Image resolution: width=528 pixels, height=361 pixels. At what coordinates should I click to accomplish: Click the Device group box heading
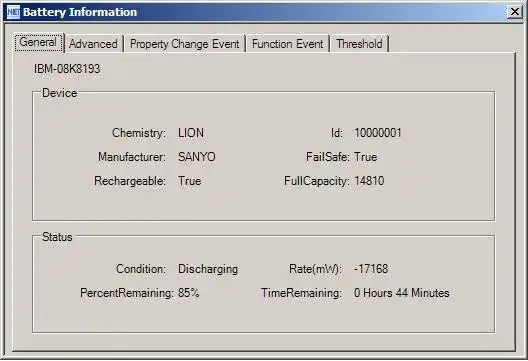60,93
